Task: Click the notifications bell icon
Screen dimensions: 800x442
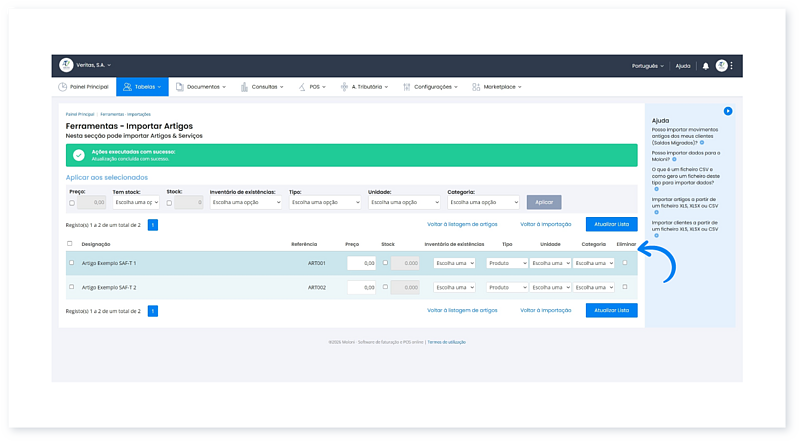Action: click(705, 66)
